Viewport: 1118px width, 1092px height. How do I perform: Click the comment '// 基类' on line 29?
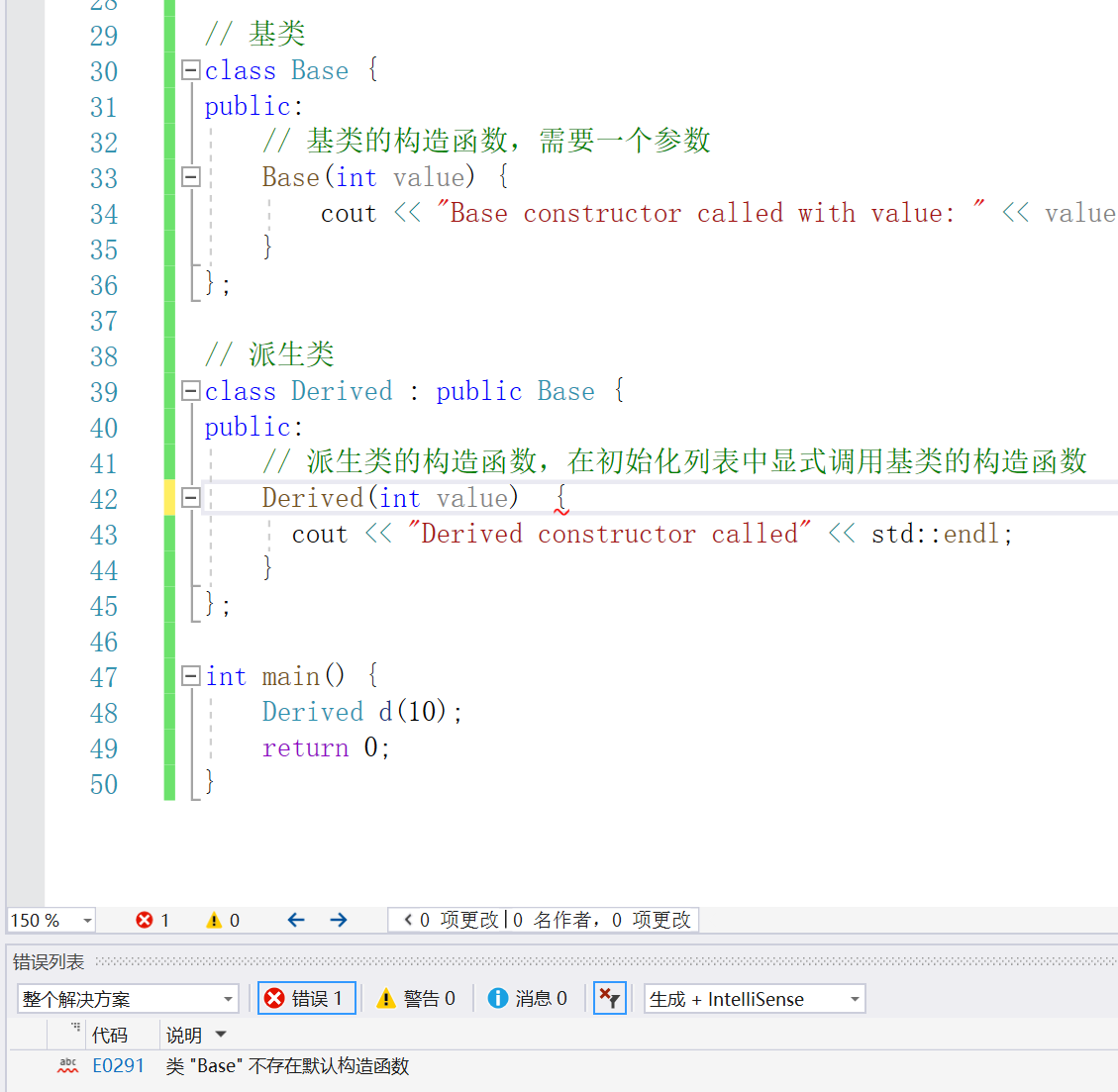tap(255, 35)
